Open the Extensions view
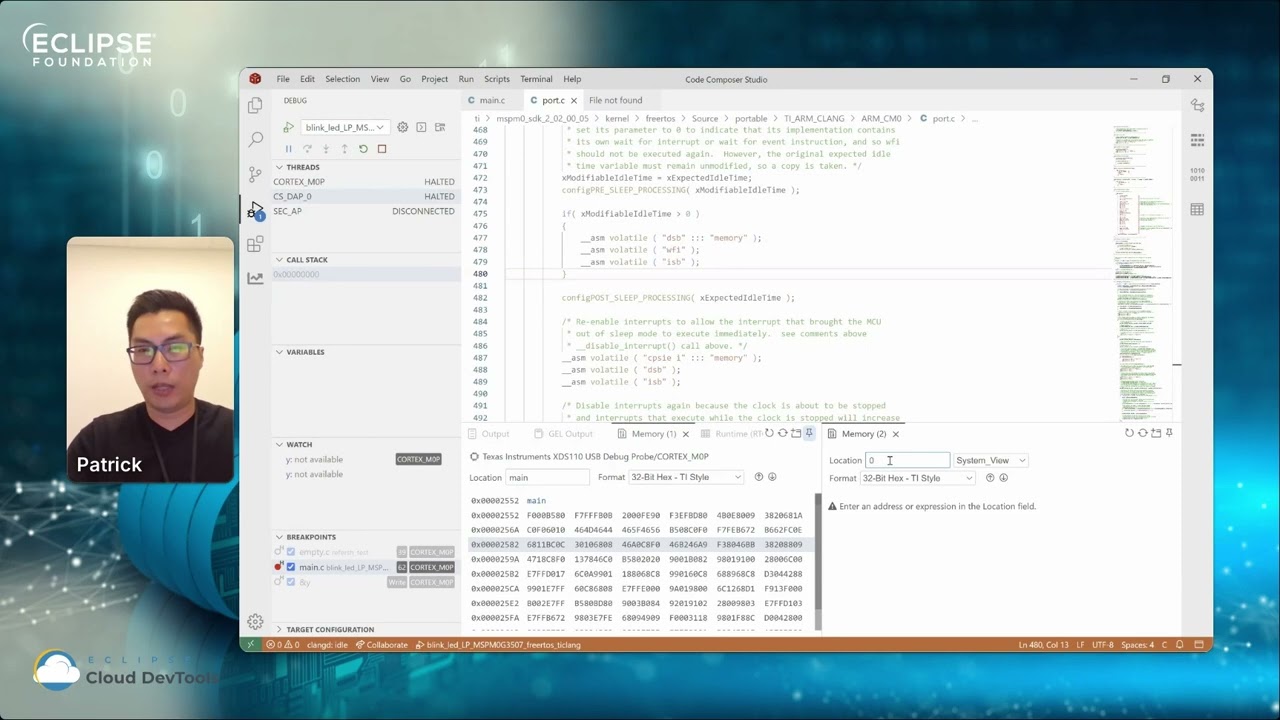 (x=255, y=244)
